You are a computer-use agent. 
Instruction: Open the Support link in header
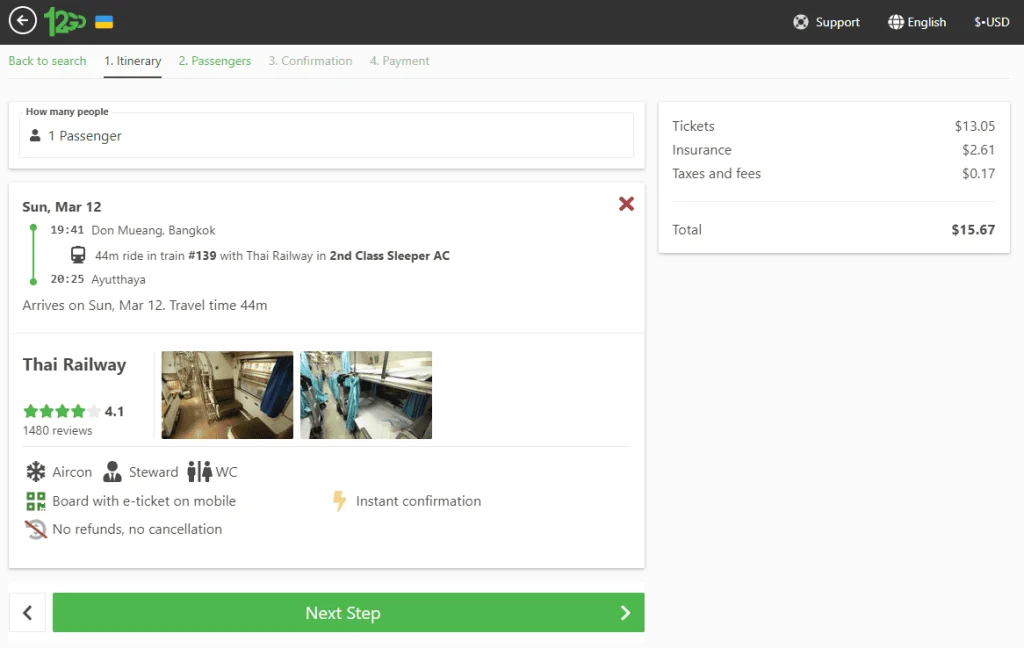827,22
